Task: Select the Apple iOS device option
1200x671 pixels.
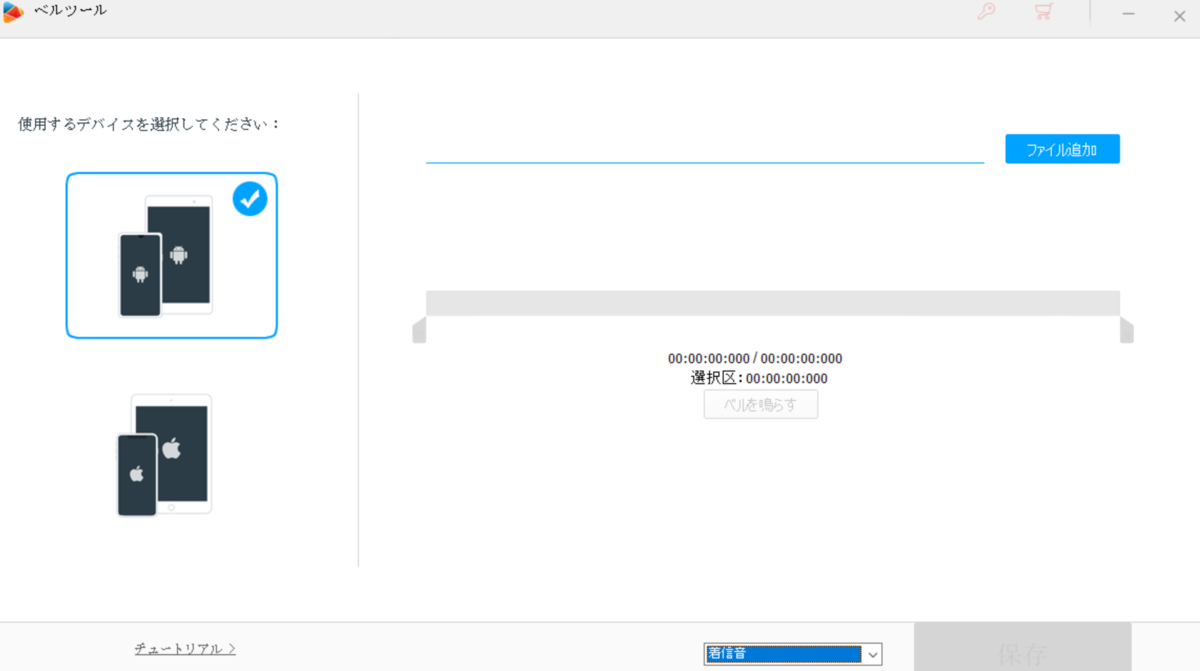Action: pyautogui.click(x=165, y=455)
